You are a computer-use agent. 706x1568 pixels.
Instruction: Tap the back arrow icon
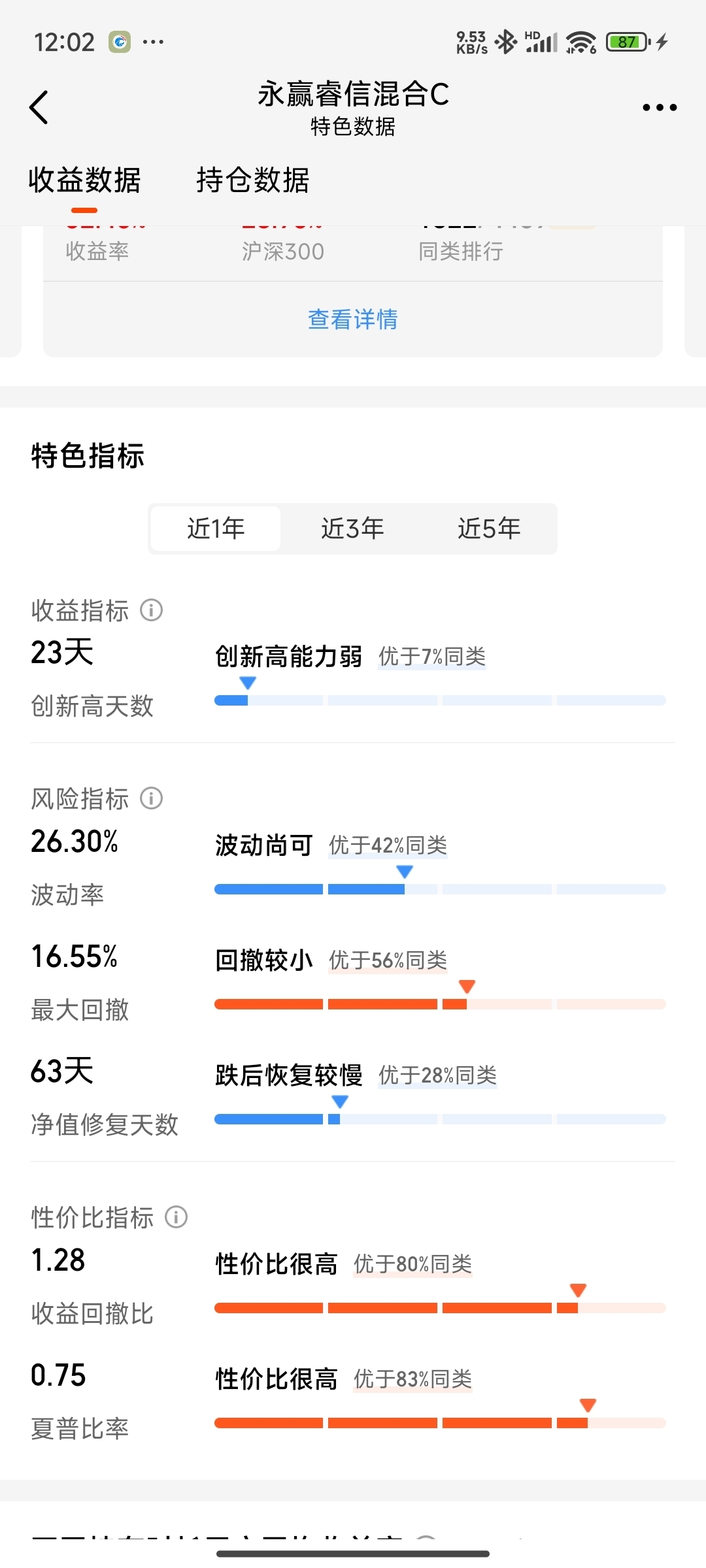click(x=39, y=107)
